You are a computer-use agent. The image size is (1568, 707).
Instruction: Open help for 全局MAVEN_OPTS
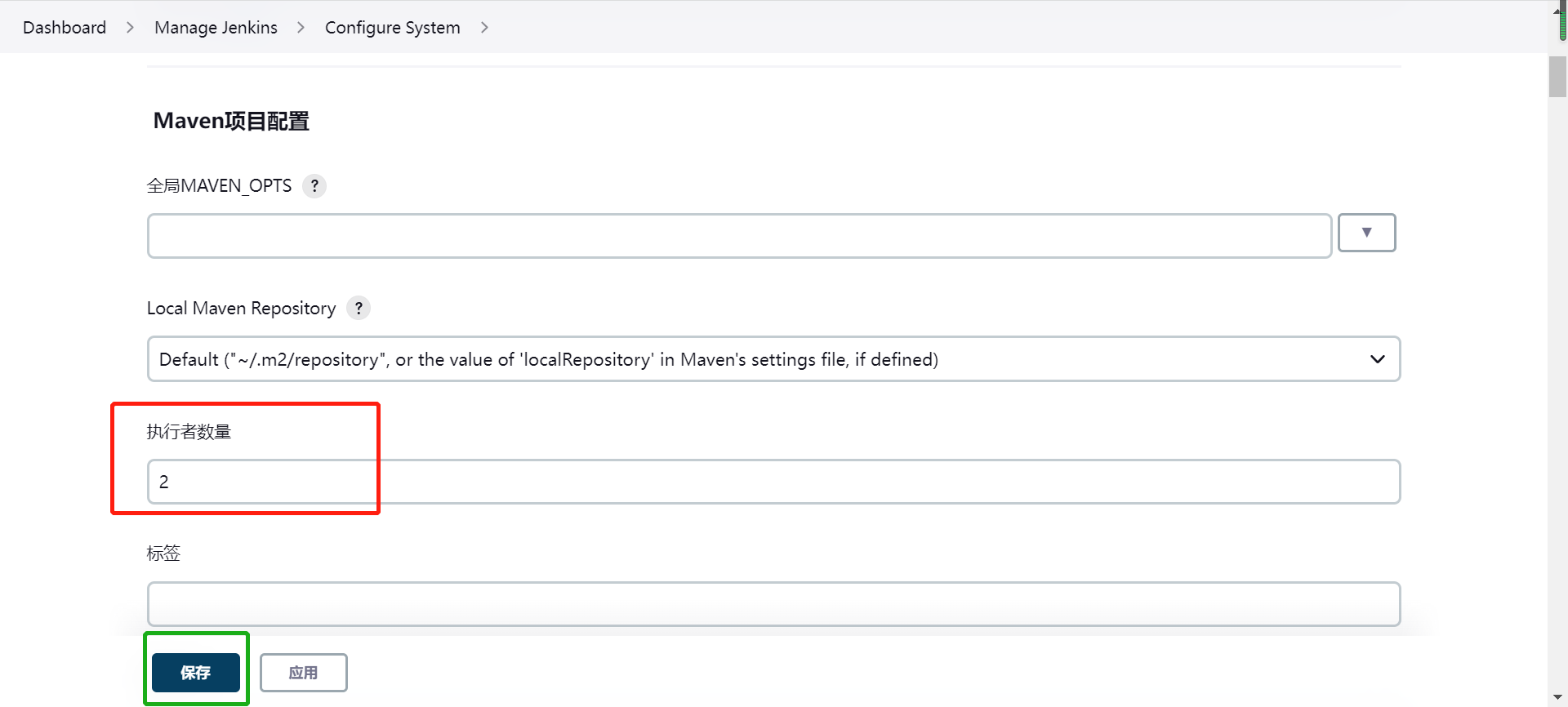point(314,186)
